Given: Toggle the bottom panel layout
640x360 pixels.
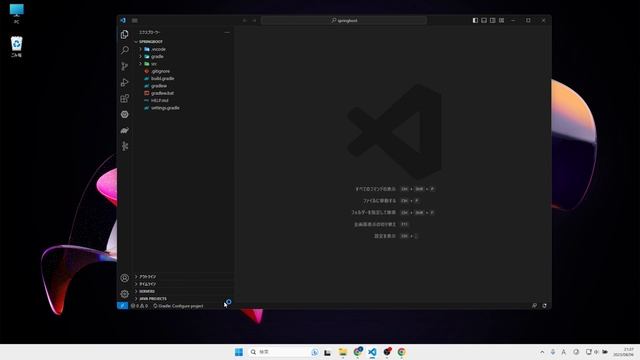Looking at the screenshot, I should (484, 20).
